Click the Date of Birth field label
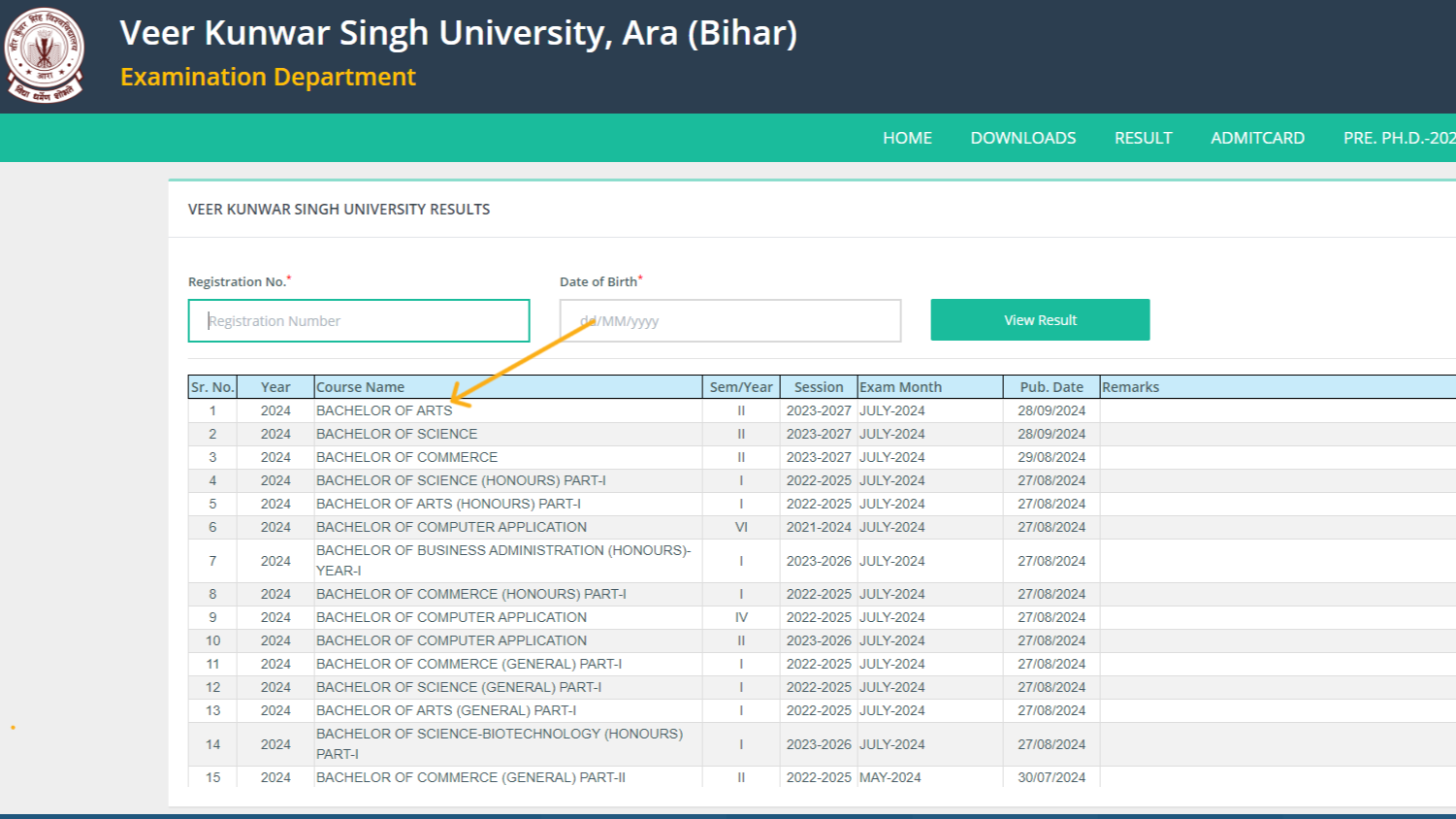Viewport: 1456px width, 819px height. tap(600, 281)
